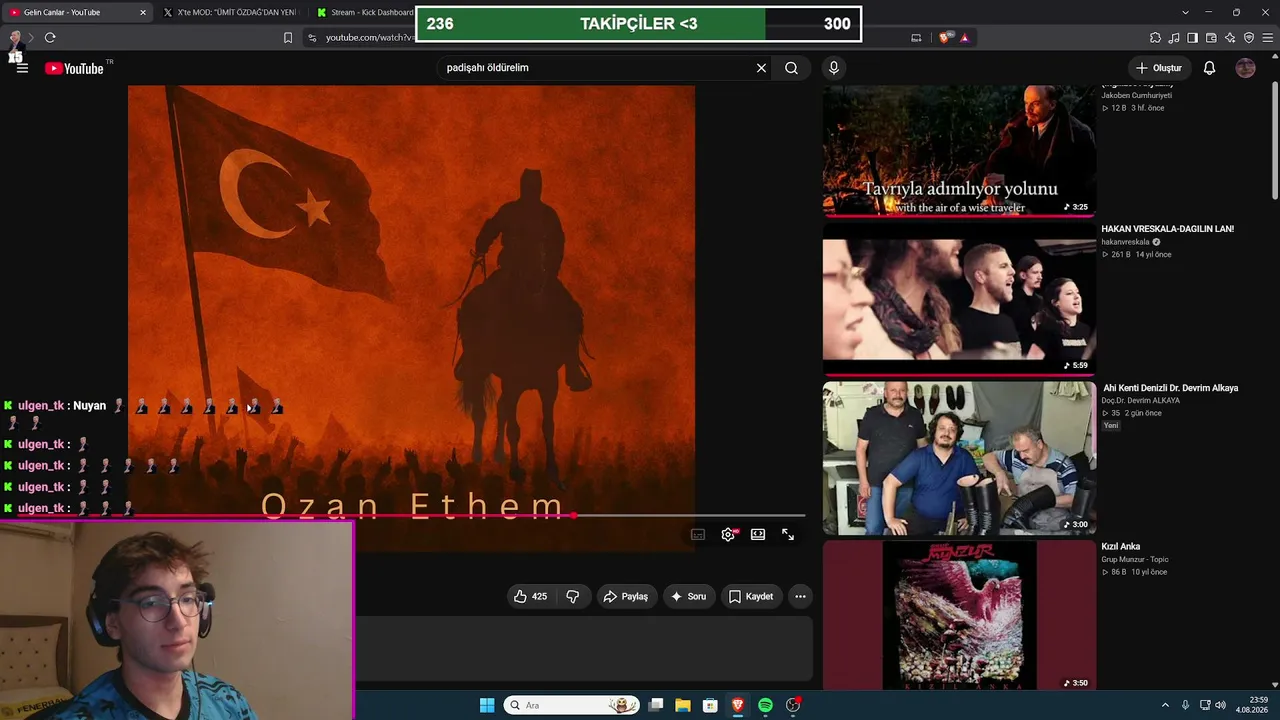1280x720 pixels.
Task: Open the Kızıl Anka video title
Action: (1121, 547)
